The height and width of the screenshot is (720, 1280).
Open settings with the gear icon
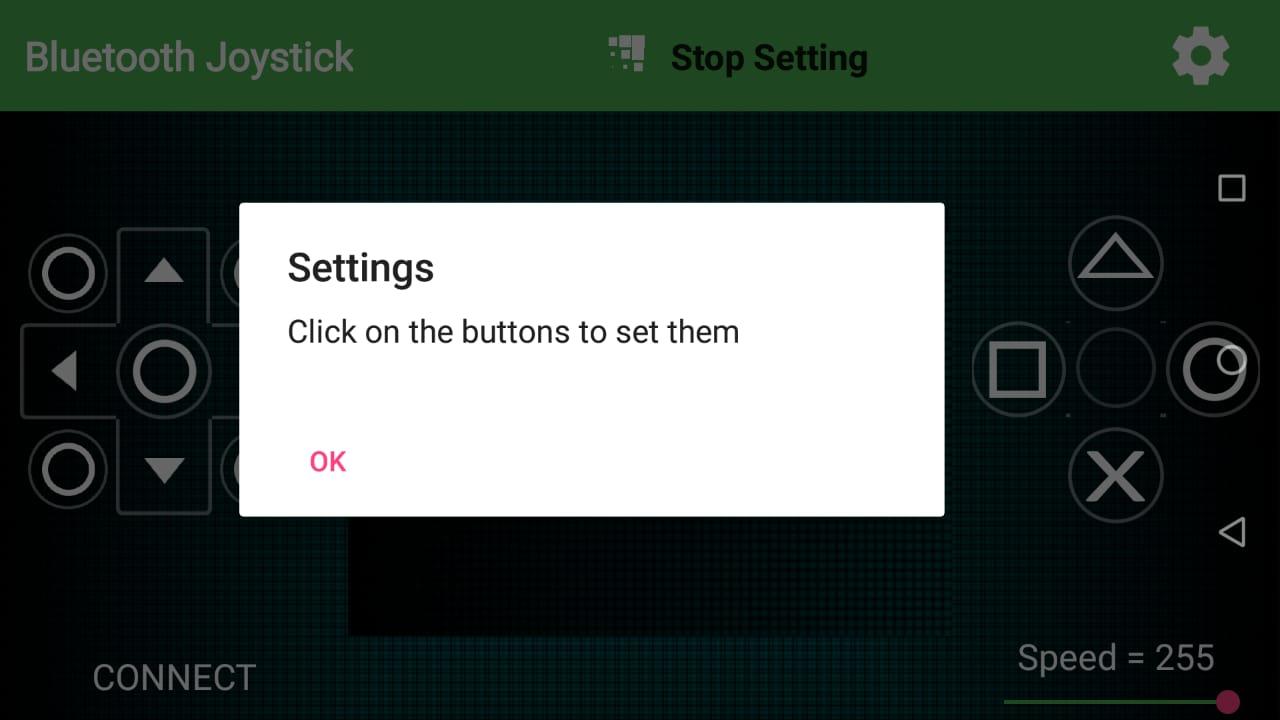click(1200, 56)
